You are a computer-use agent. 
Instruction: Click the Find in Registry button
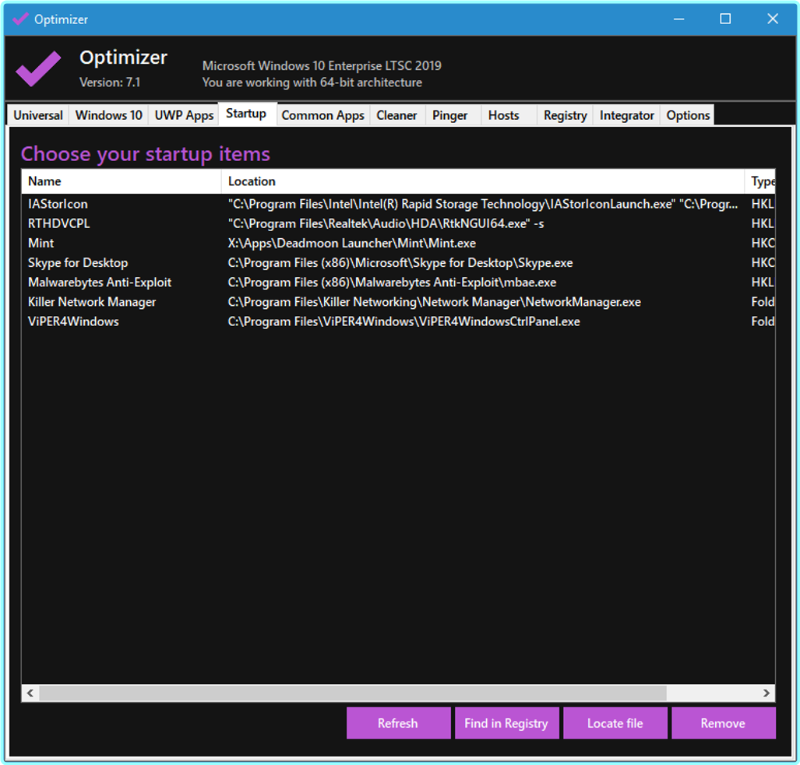[x=506, y=723]
